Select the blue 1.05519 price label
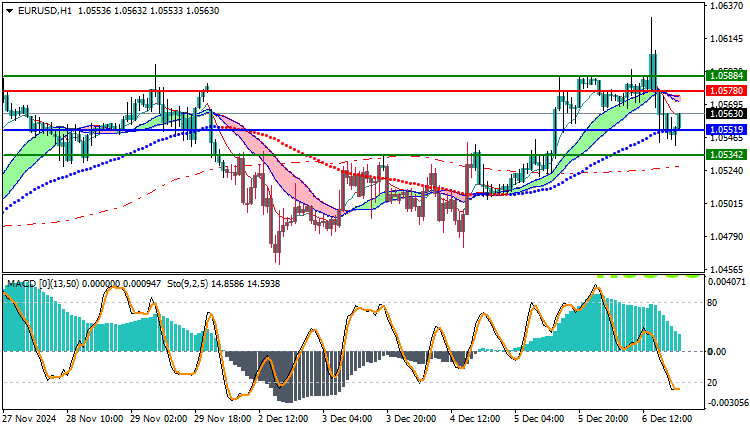The image size is (750, 430). pyautogui.click(x=726, y=130)
